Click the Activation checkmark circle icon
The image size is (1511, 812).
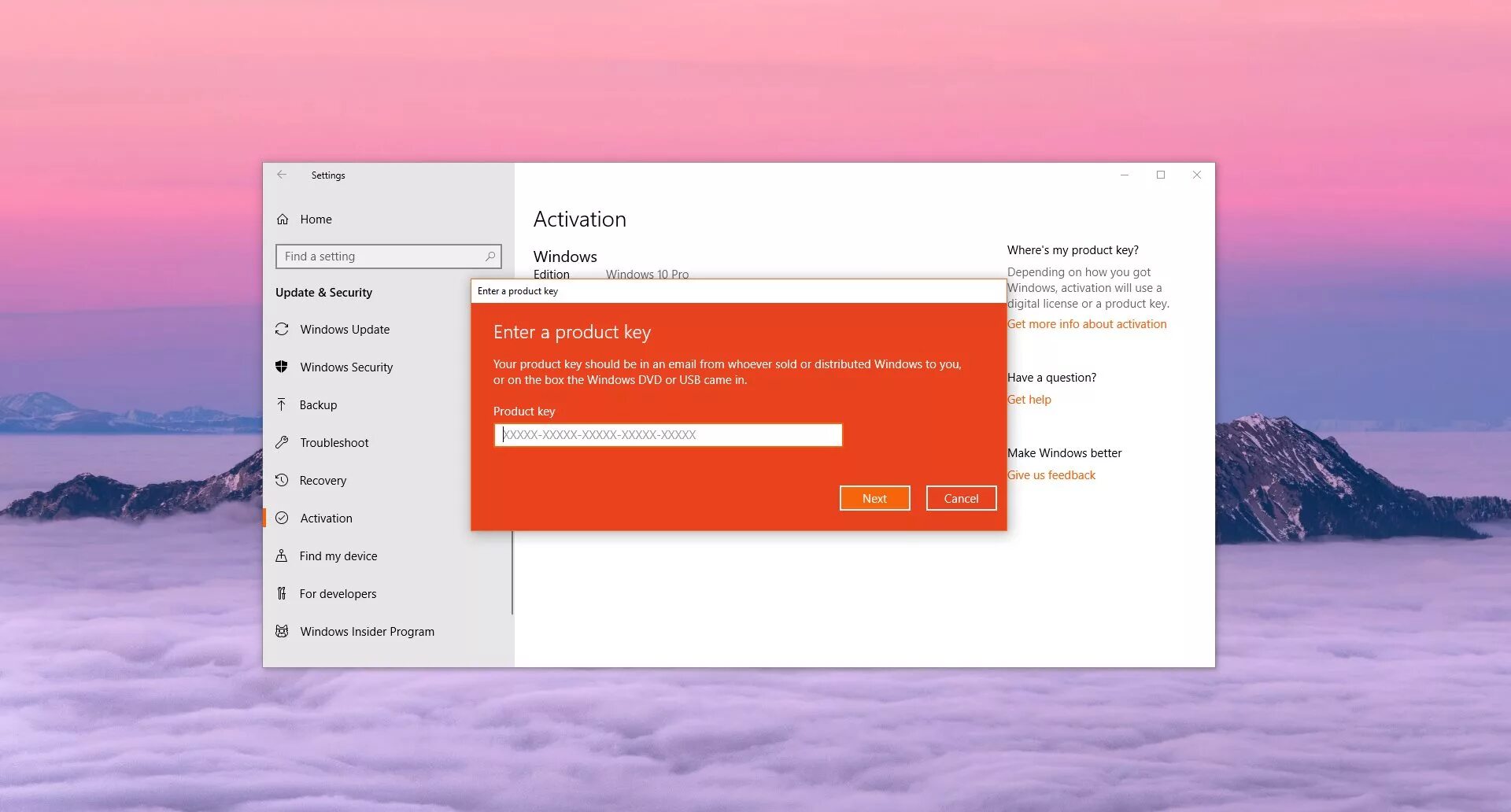tap(282, 519)
